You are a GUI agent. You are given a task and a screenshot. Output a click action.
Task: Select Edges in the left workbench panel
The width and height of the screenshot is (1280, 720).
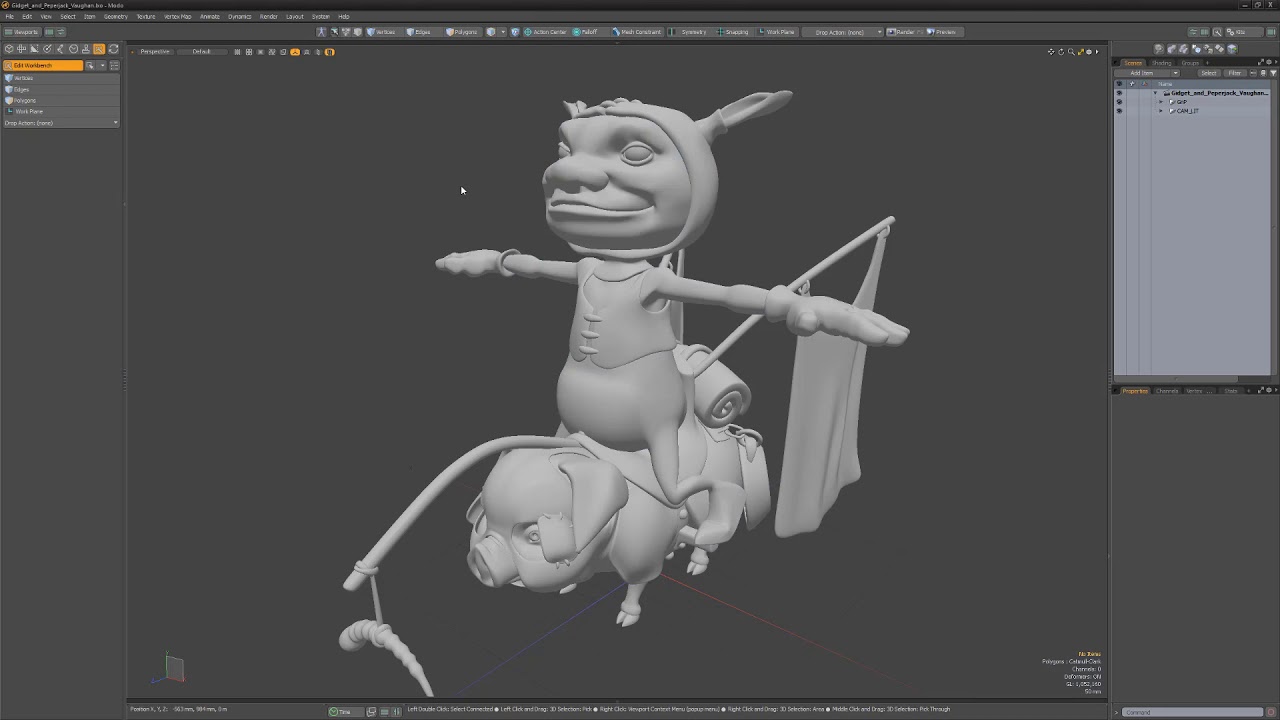60,89
